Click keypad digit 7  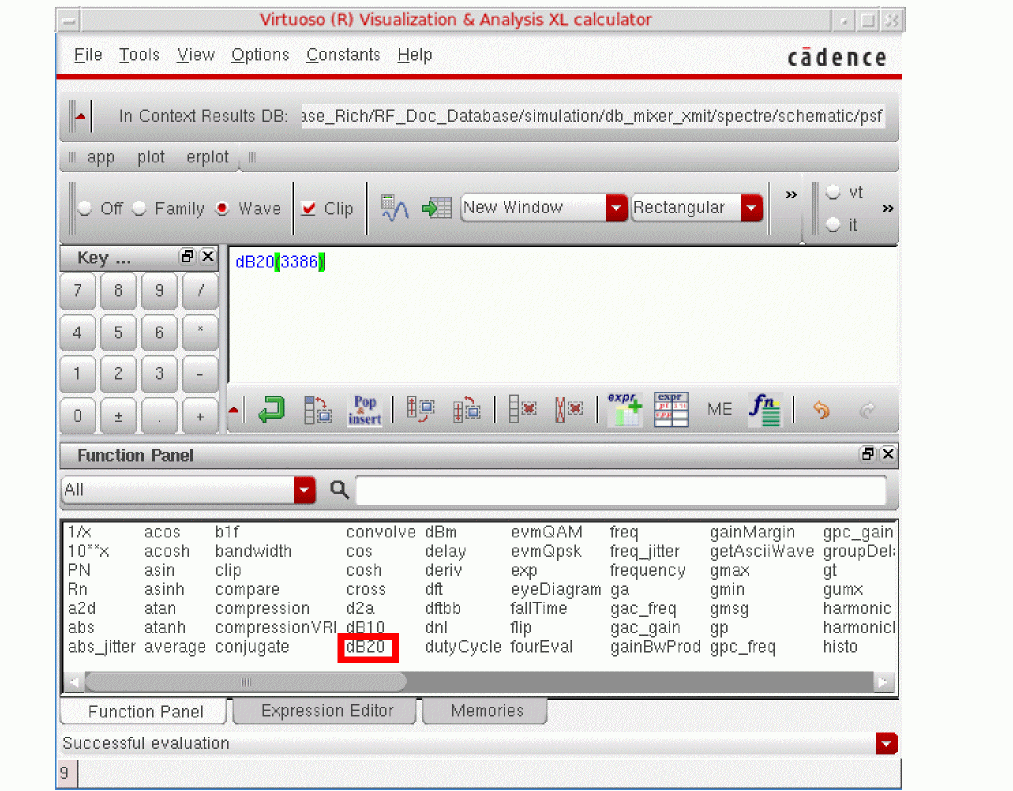78,291
